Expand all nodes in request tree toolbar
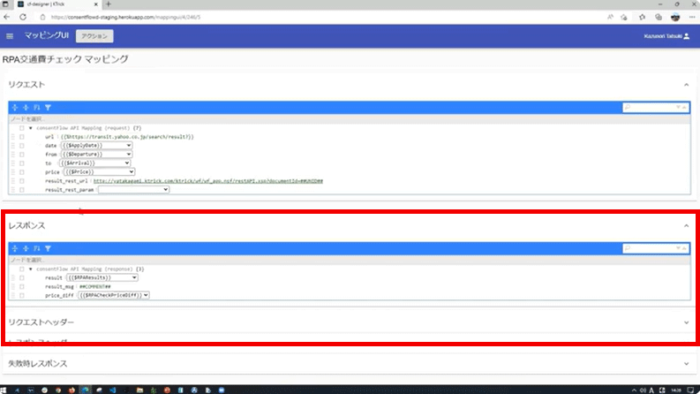The image size is (700, 394). (15, 108)
